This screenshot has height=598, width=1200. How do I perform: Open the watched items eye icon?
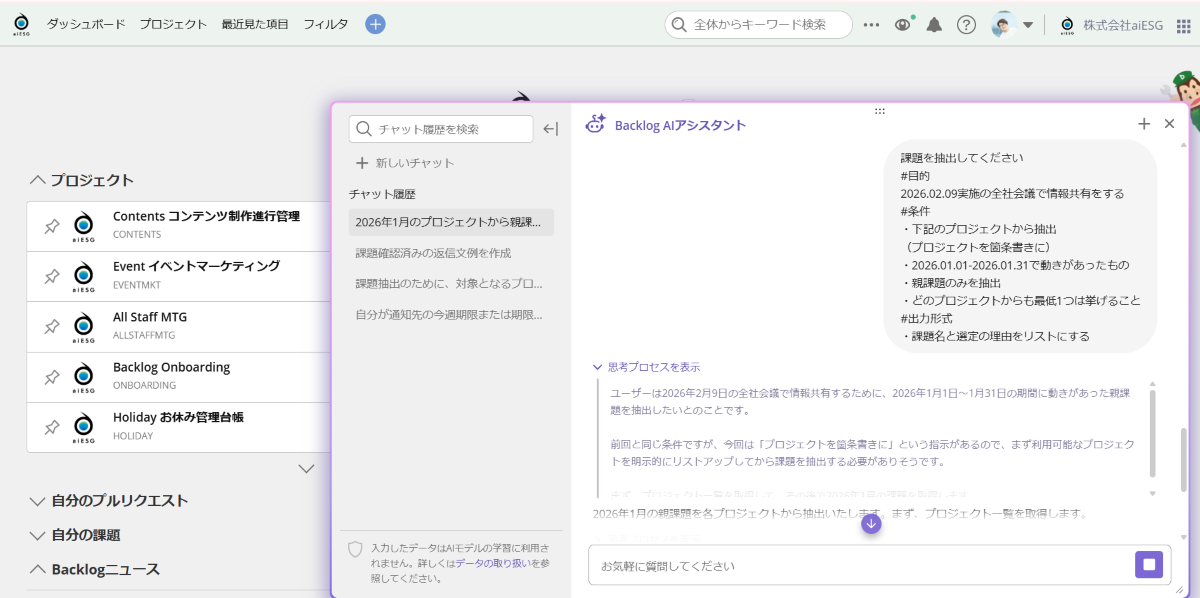click(903, 23)
